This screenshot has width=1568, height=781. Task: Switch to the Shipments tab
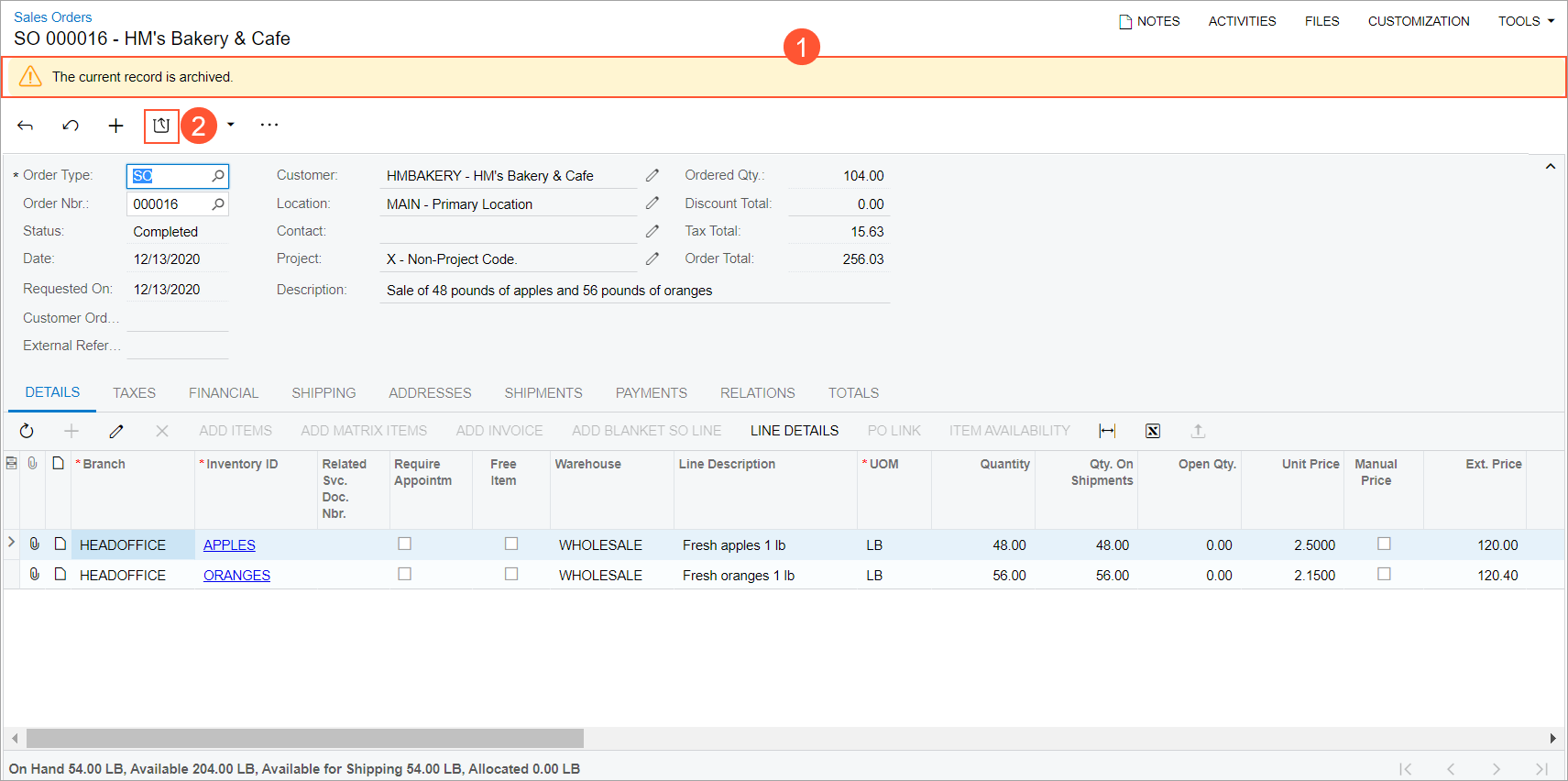click(x=543, y=392)
